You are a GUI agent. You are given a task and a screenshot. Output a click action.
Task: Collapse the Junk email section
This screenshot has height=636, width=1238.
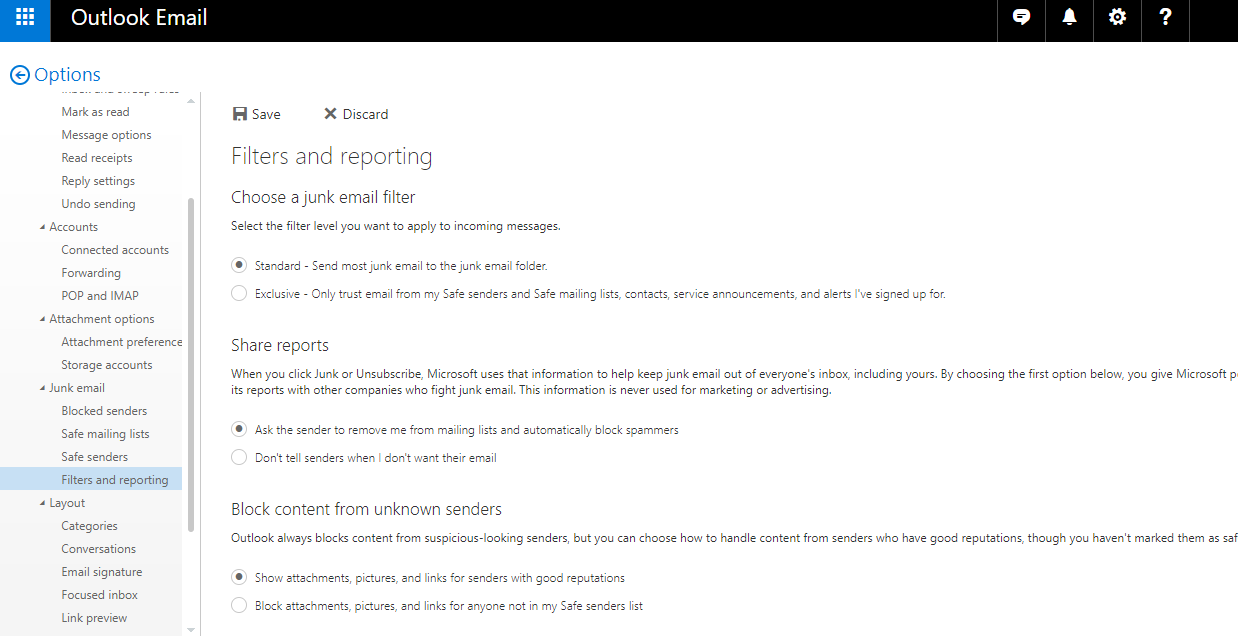coord(42,389)
